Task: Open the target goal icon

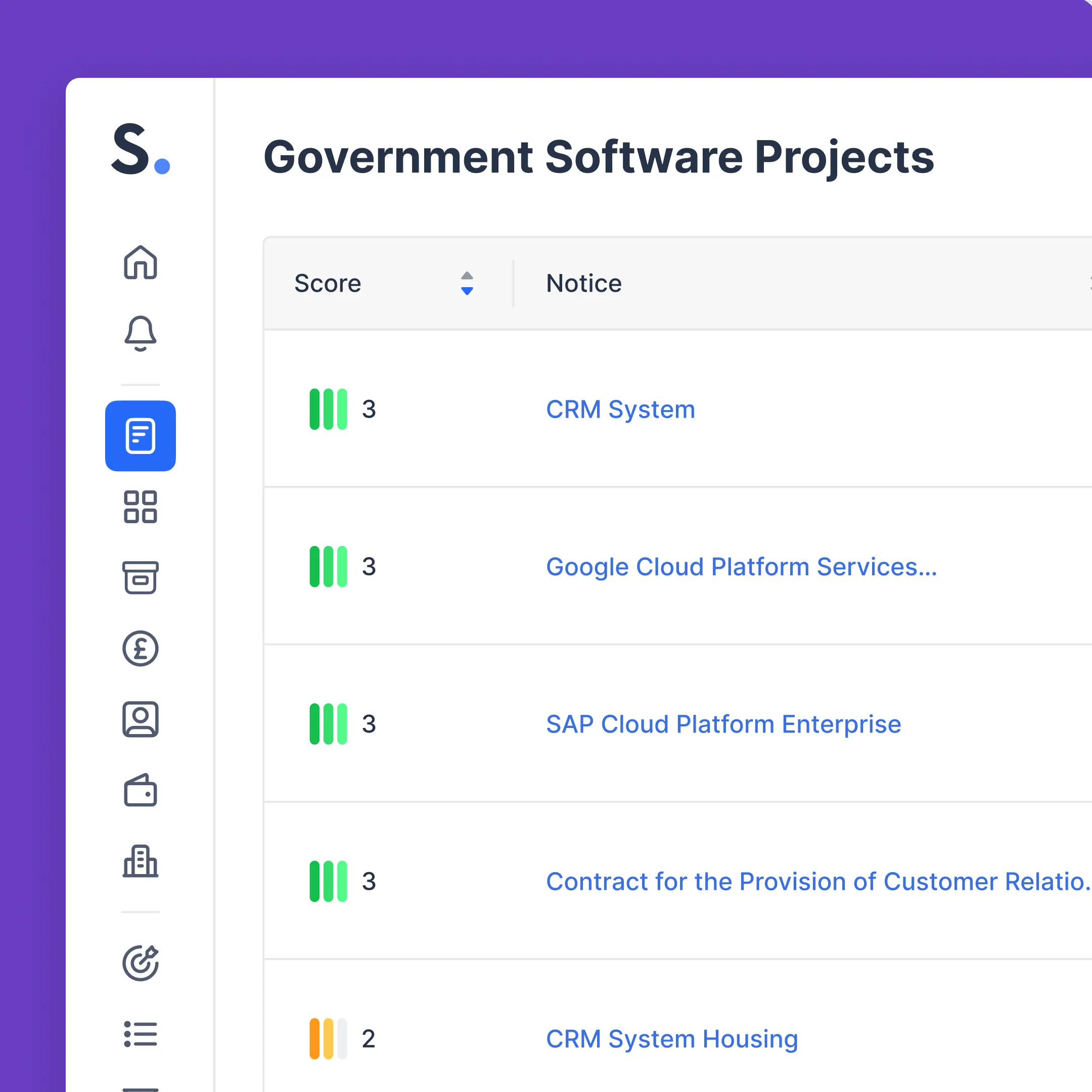Action: point(140,963)
